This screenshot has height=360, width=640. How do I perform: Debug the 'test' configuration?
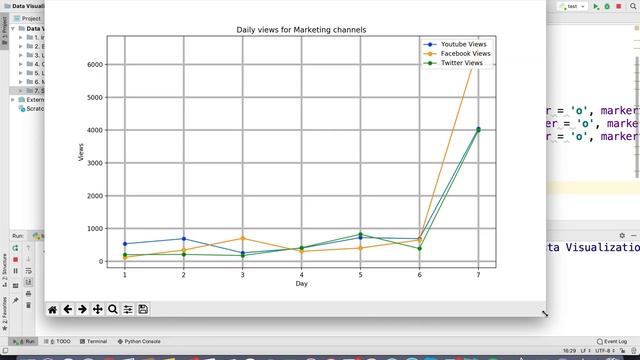point(607,7)
